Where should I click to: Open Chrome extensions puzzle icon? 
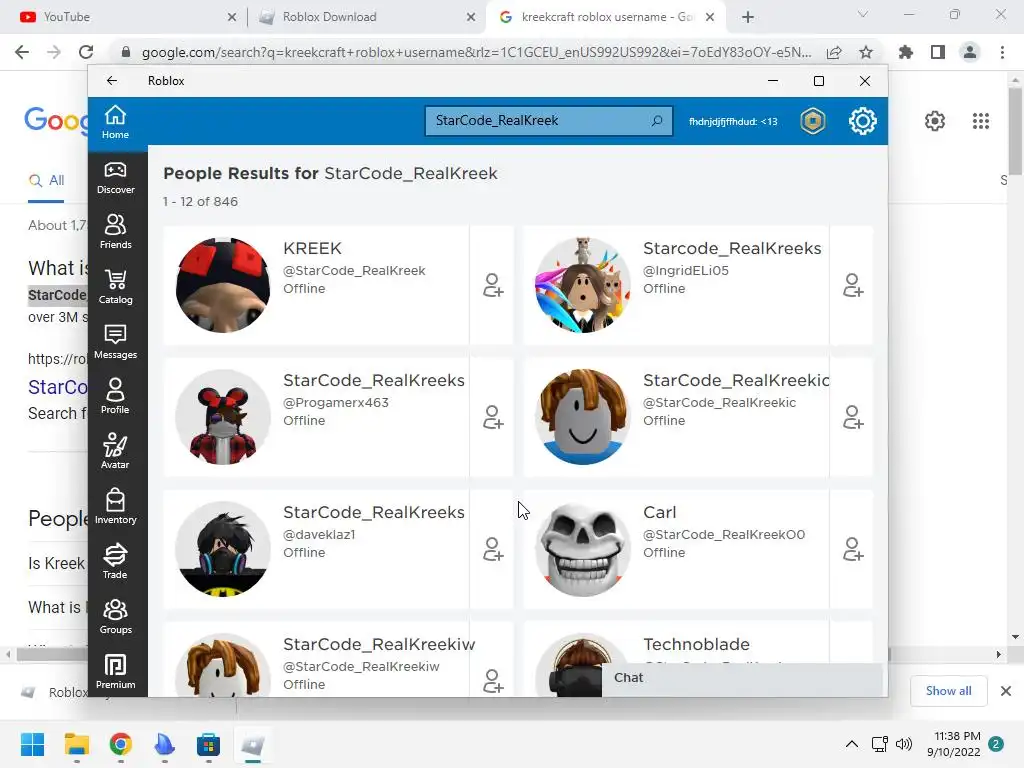coord(906,52)
